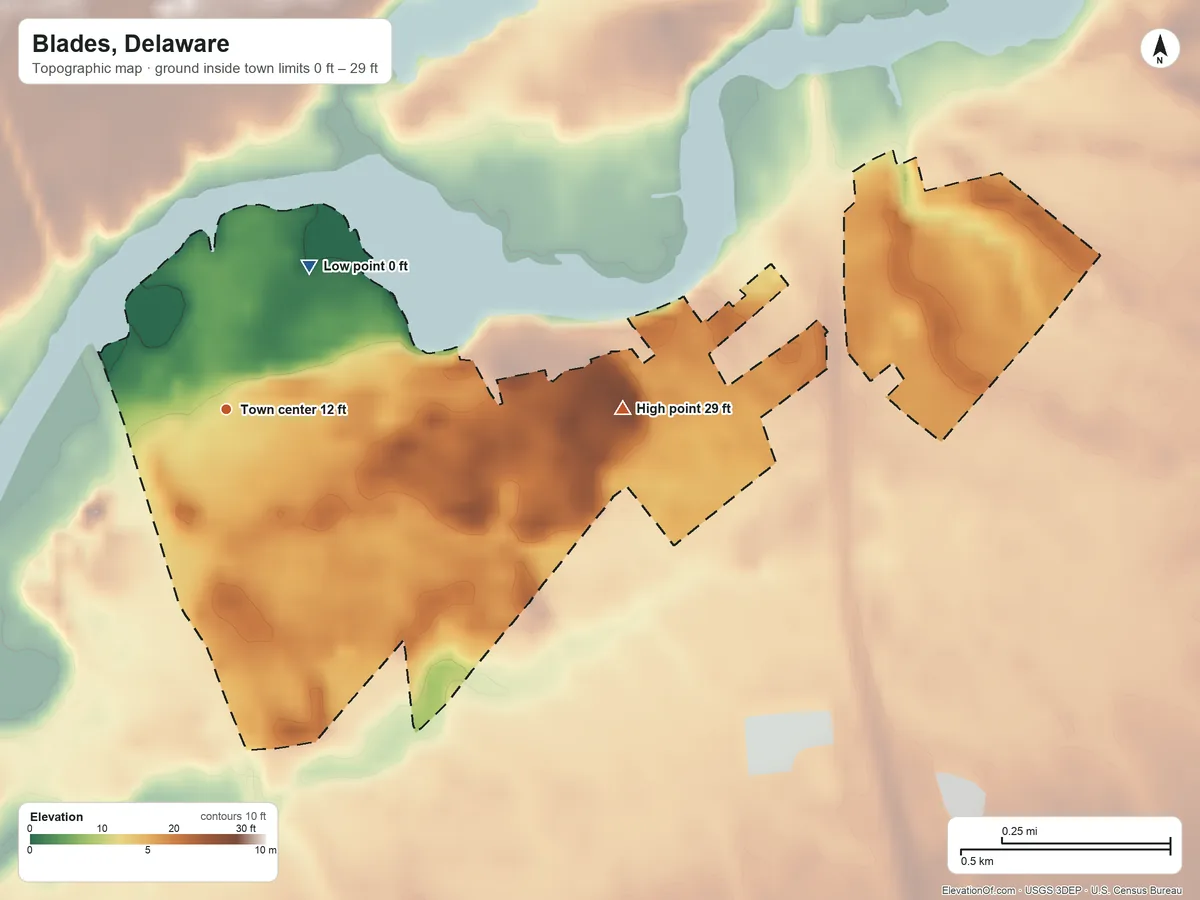1200x900 pixels.
Task: Click the town center dot marker
Action: [226, 410]
